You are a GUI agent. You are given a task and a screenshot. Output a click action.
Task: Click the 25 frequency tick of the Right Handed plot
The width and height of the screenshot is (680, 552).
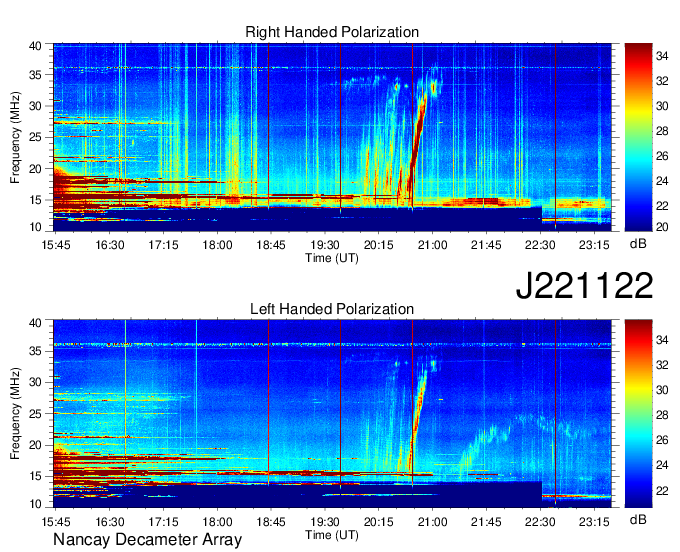point(36,137)
